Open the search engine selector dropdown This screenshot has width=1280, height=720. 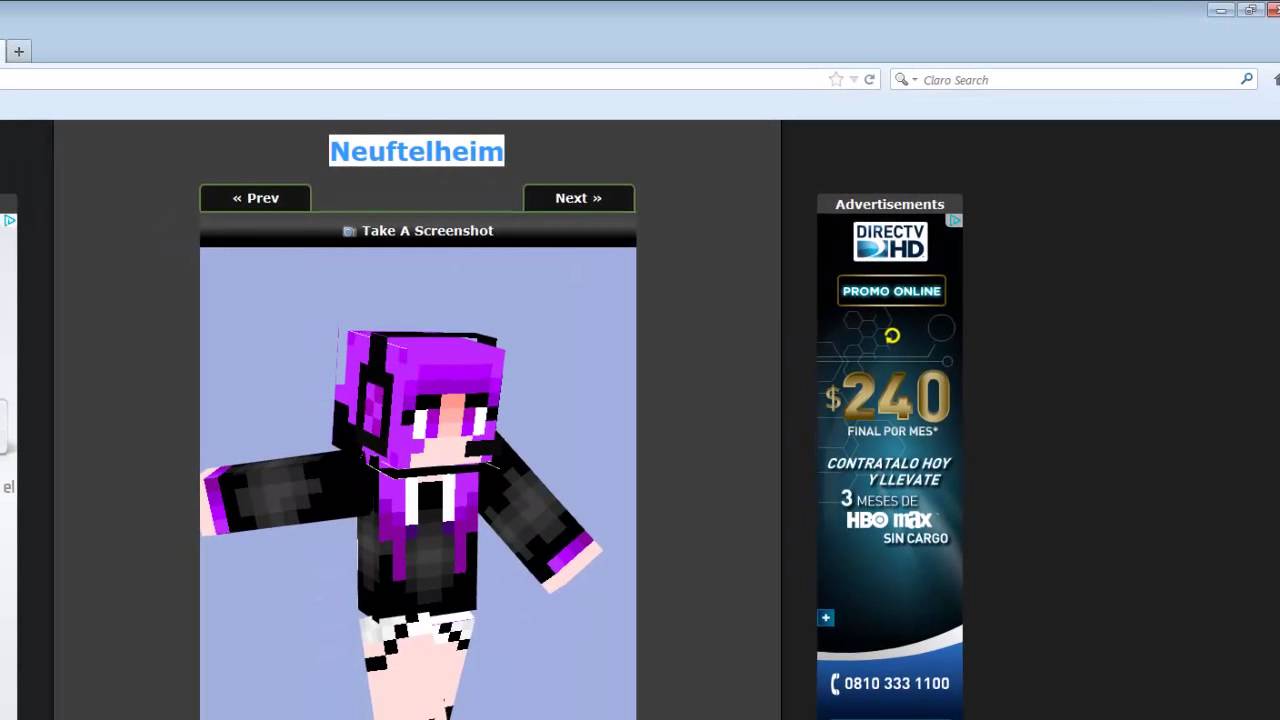(905, 79)
